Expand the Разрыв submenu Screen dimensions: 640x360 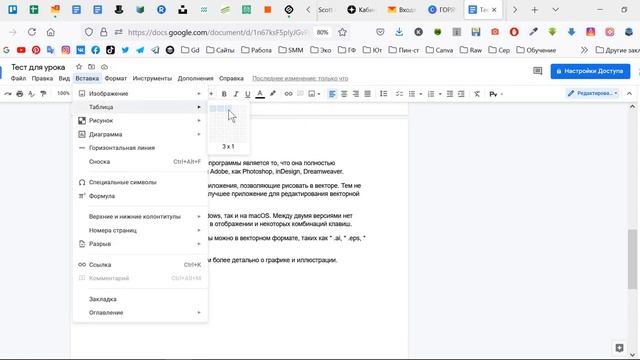coord(140,244)
